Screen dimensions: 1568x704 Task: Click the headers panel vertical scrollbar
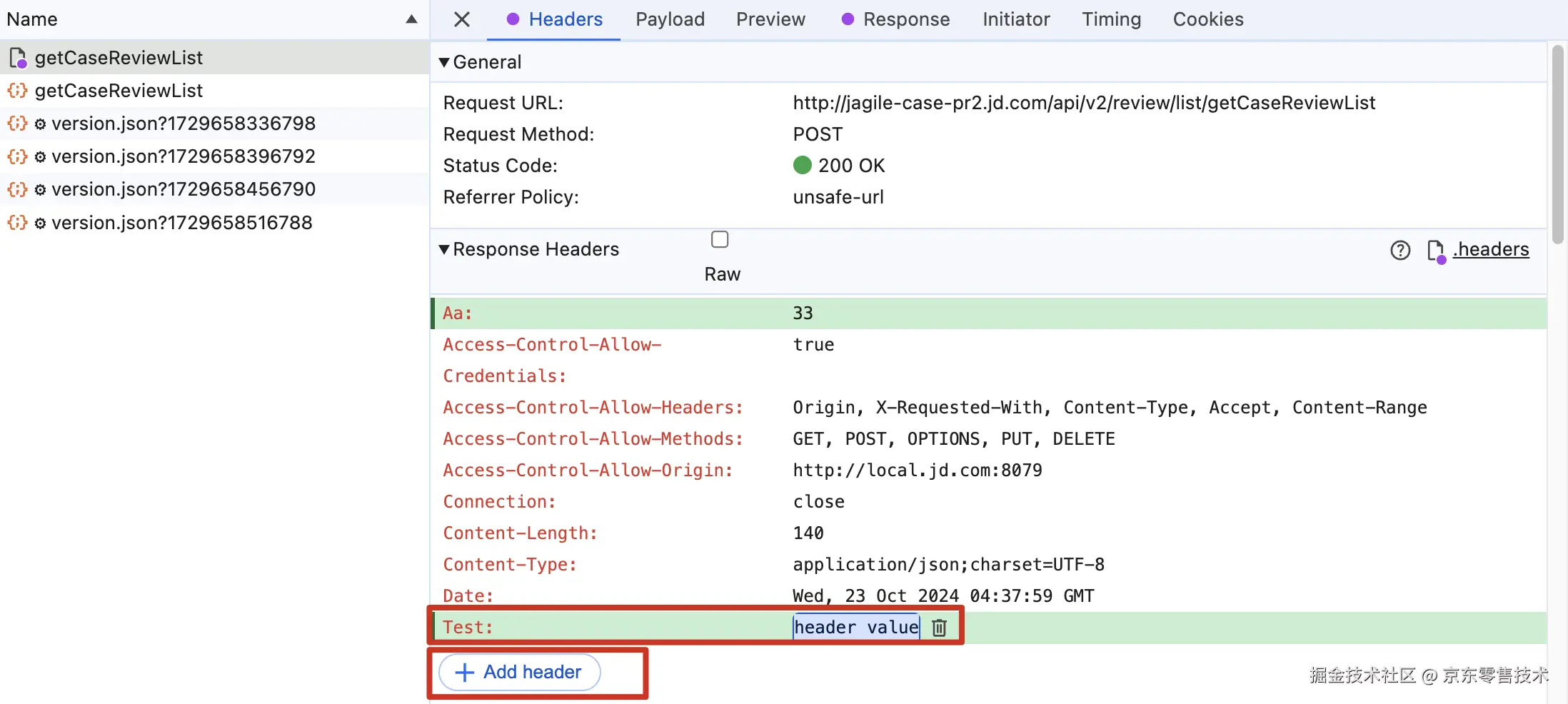pyautogui.click(x=1558, y=143)
